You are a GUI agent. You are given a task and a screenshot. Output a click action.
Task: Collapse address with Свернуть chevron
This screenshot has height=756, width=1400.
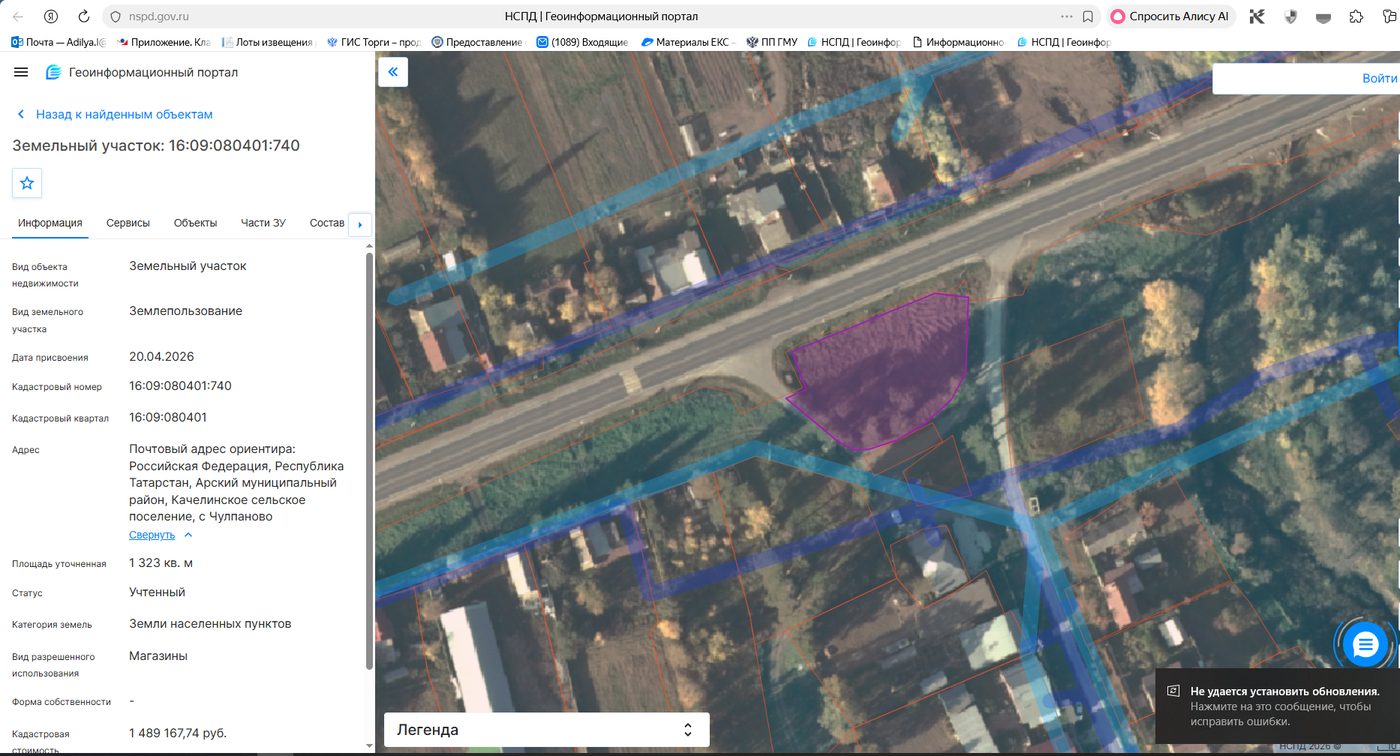[161, 535]
